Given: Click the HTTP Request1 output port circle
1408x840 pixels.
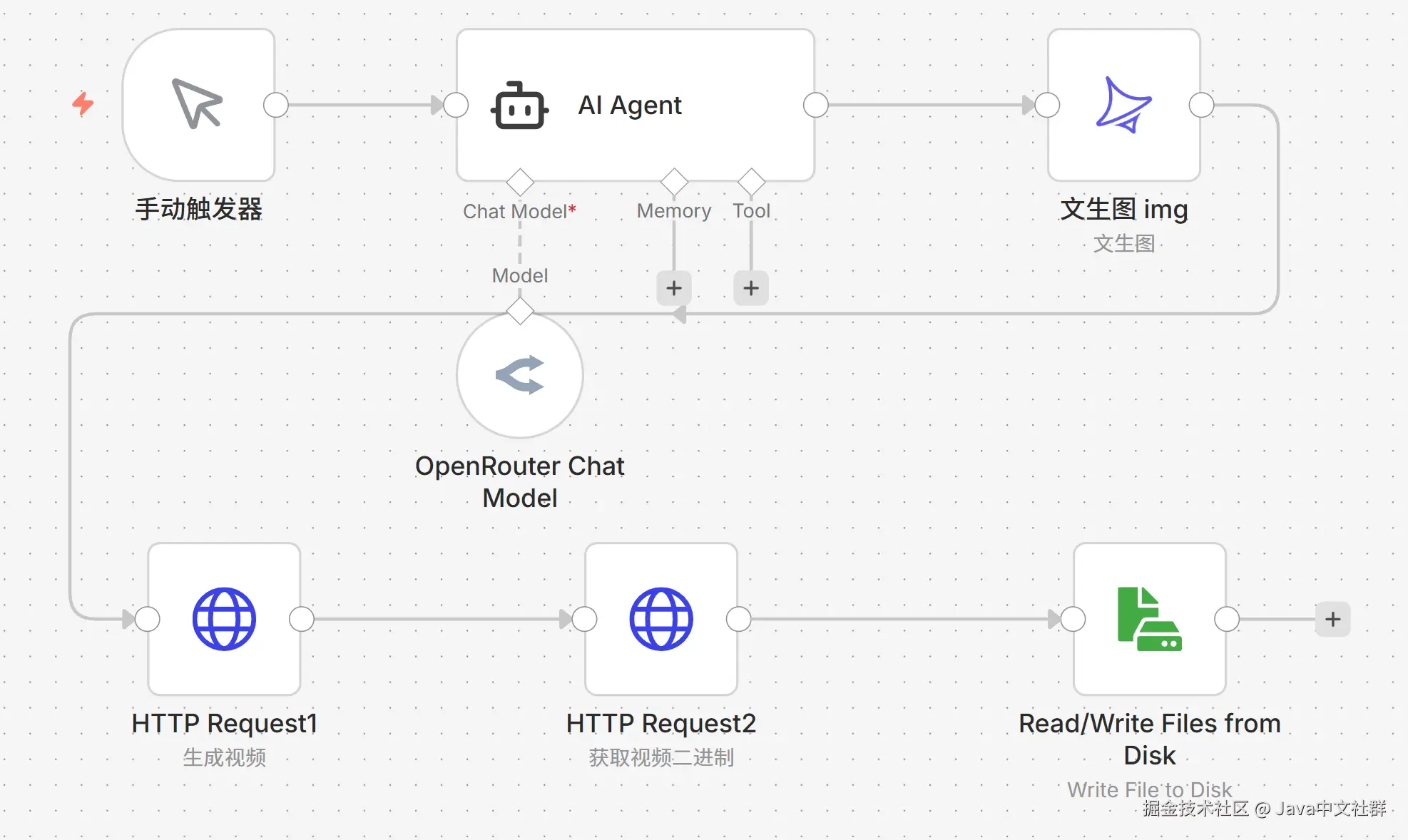Looking at the screenshot, I should point(302,619).
